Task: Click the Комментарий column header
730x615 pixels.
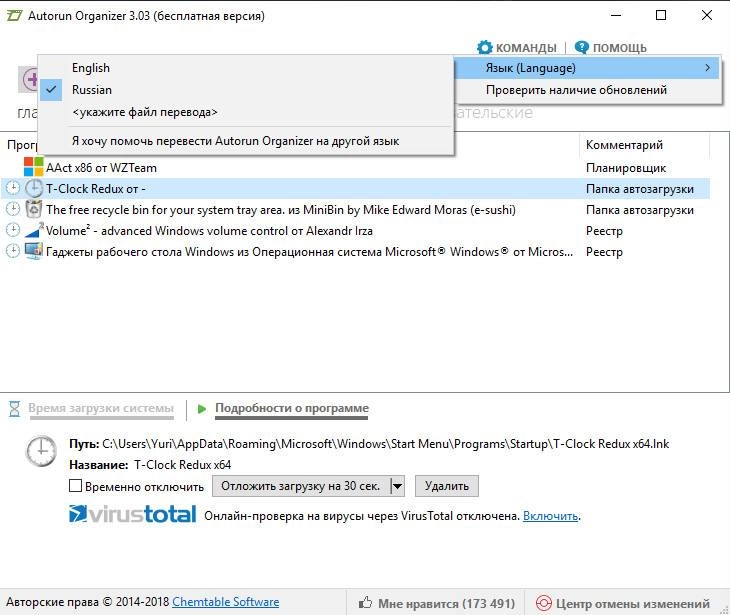Action: (644, 145)
